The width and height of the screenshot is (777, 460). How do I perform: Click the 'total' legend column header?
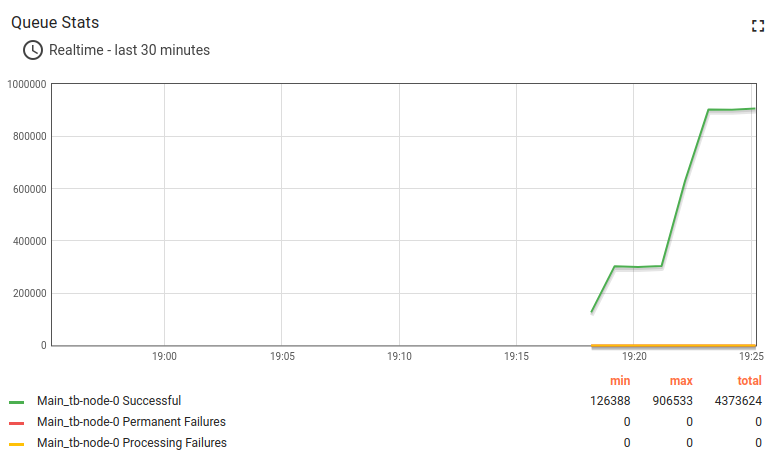(748, 381)
